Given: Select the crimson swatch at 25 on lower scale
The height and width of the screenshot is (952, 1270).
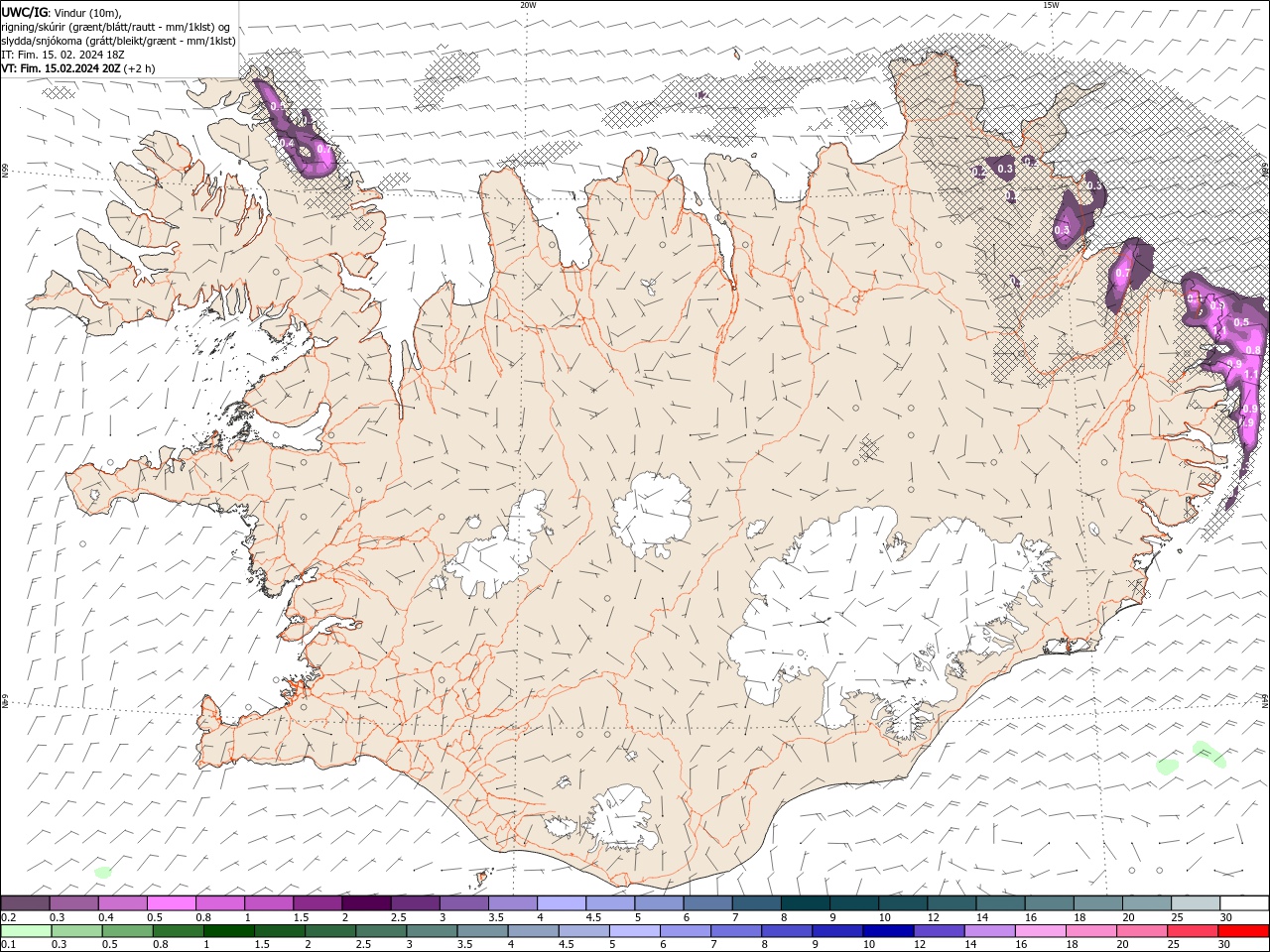Looking at the screenshot, I should click(x=1192, y=931).
